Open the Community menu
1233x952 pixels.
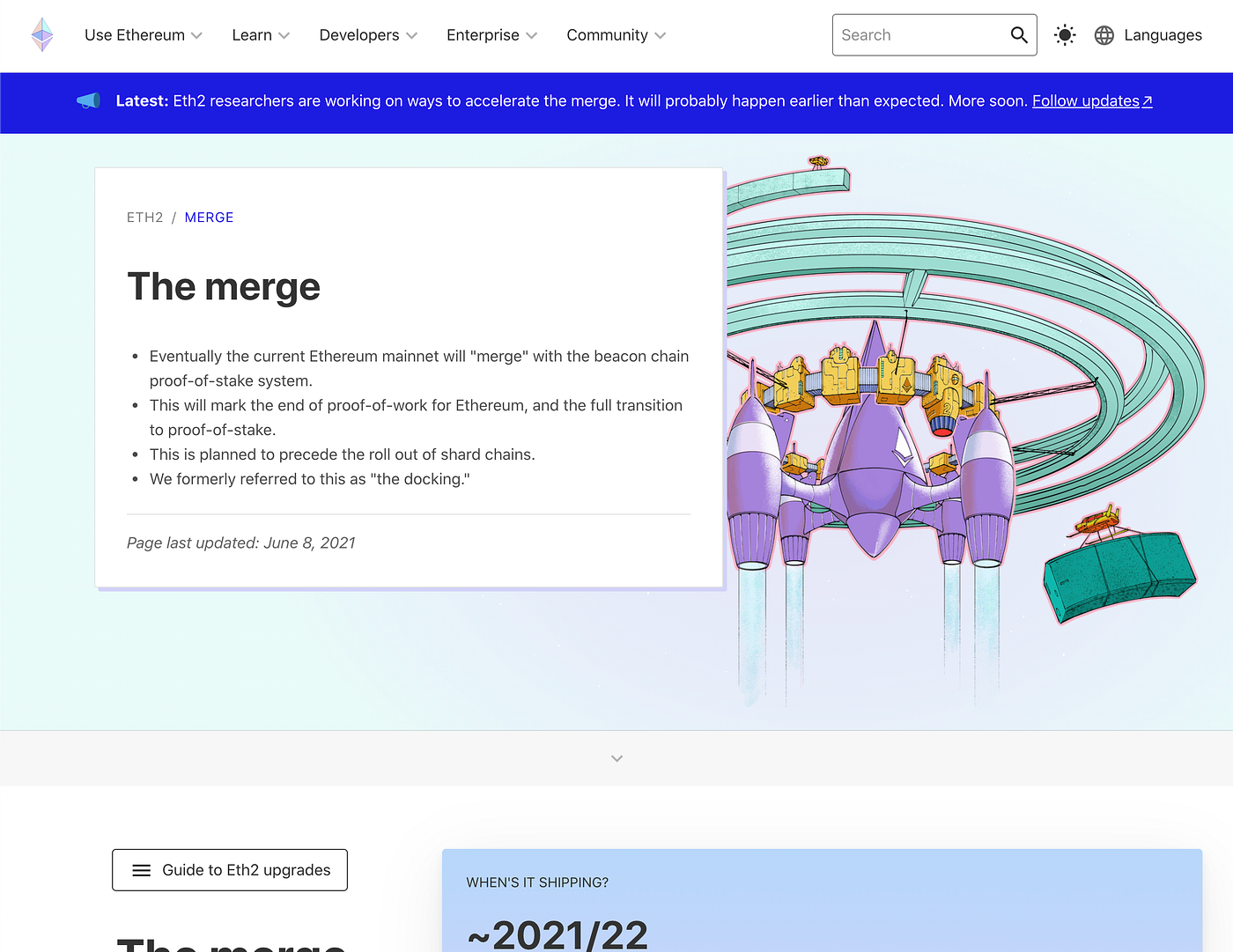616,35
